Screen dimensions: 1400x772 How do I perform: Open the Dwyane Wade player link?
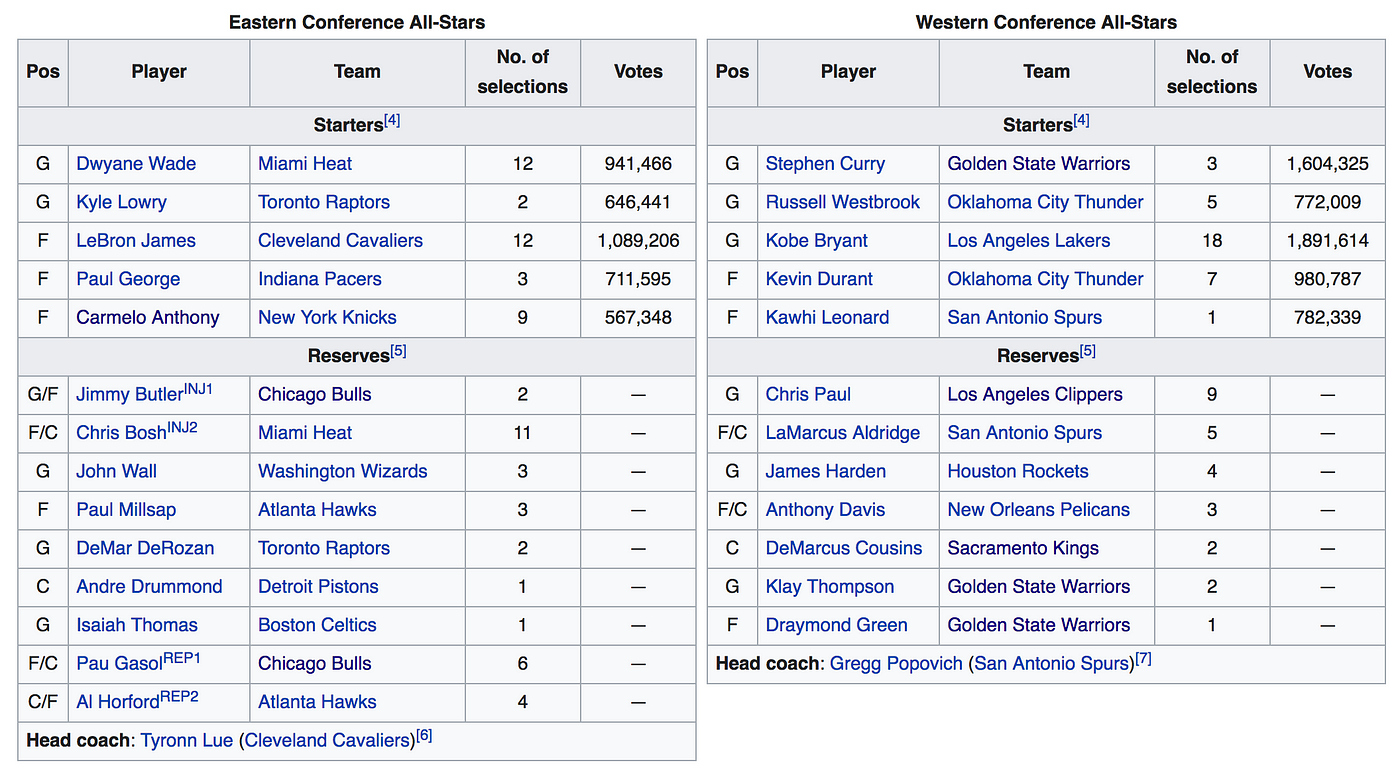136,164
